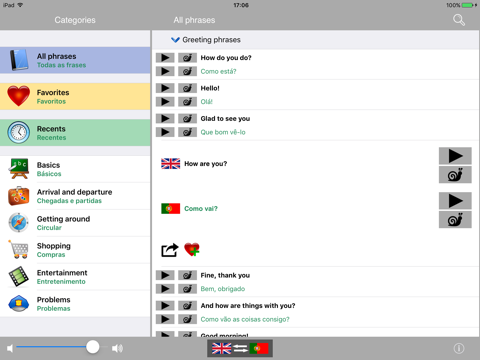Open the Problems category
The width and height of the screenshot is (480, 360).
tap(75, 304)
